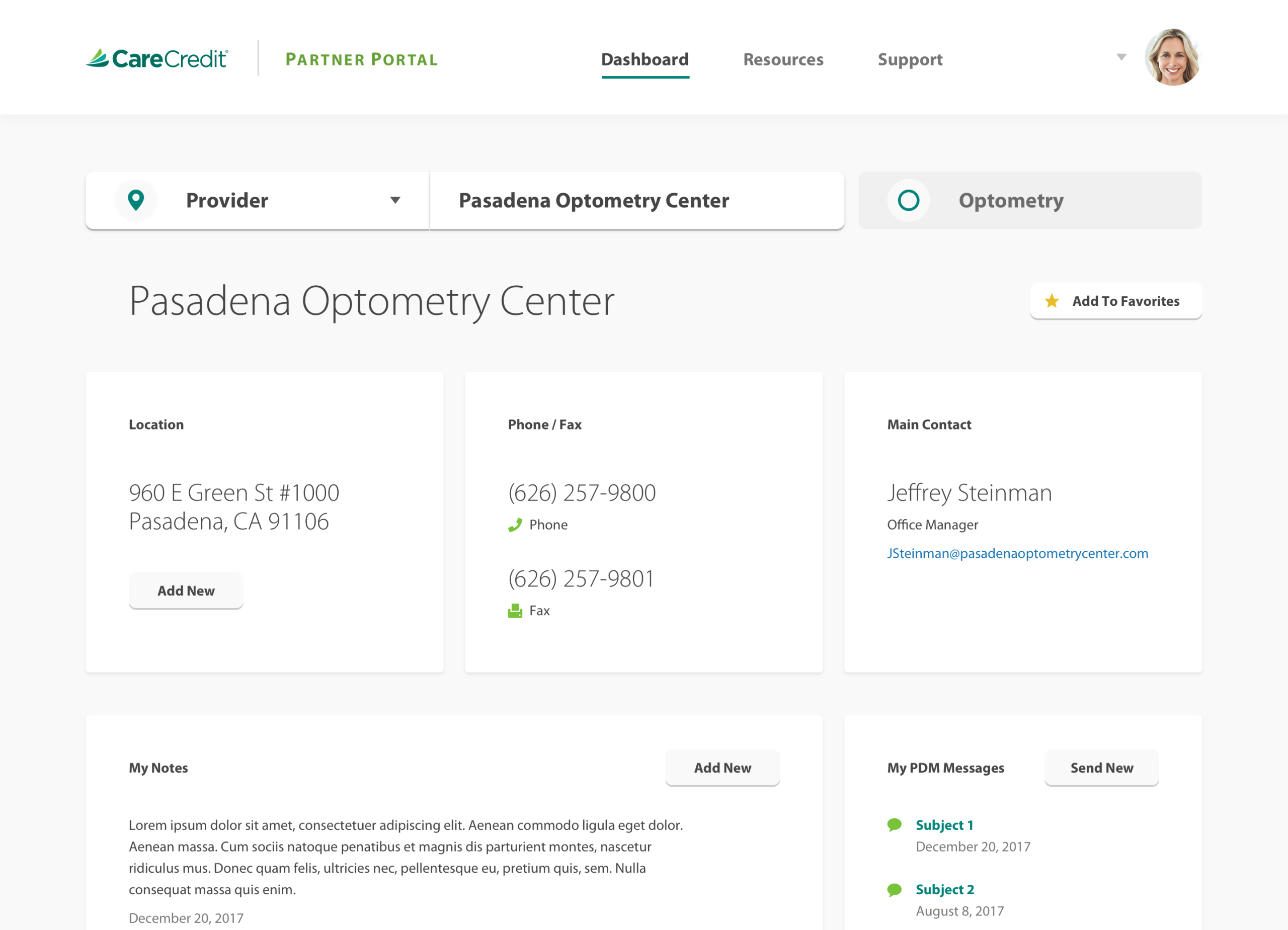Select the Optometry radio circle

click(909, 200)
